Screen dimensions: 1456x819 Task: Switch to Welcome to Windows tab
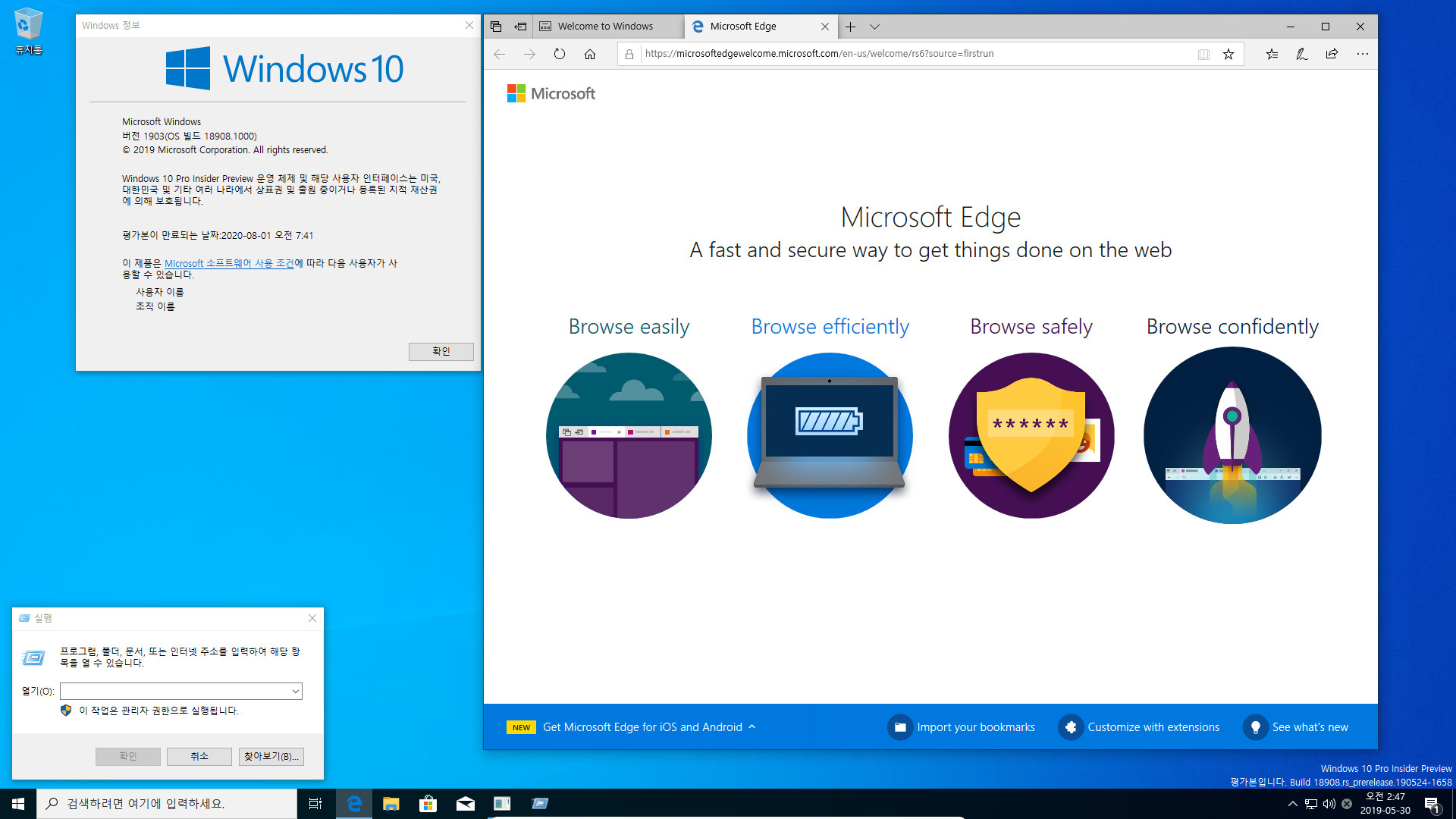coord(608,27)
